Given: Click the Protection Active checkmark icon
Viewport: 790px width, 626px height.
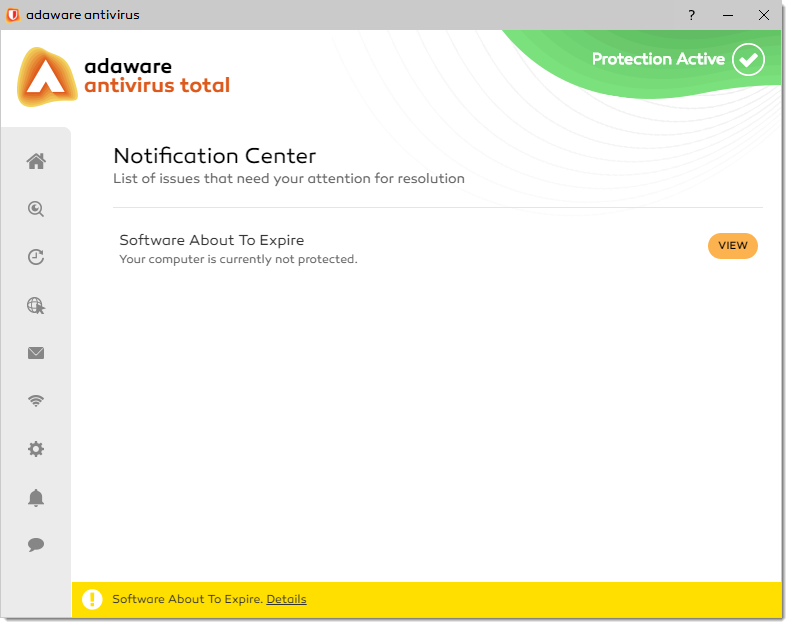Looking at the screenshot, I should pyautogui.click(x=748, y=59).
